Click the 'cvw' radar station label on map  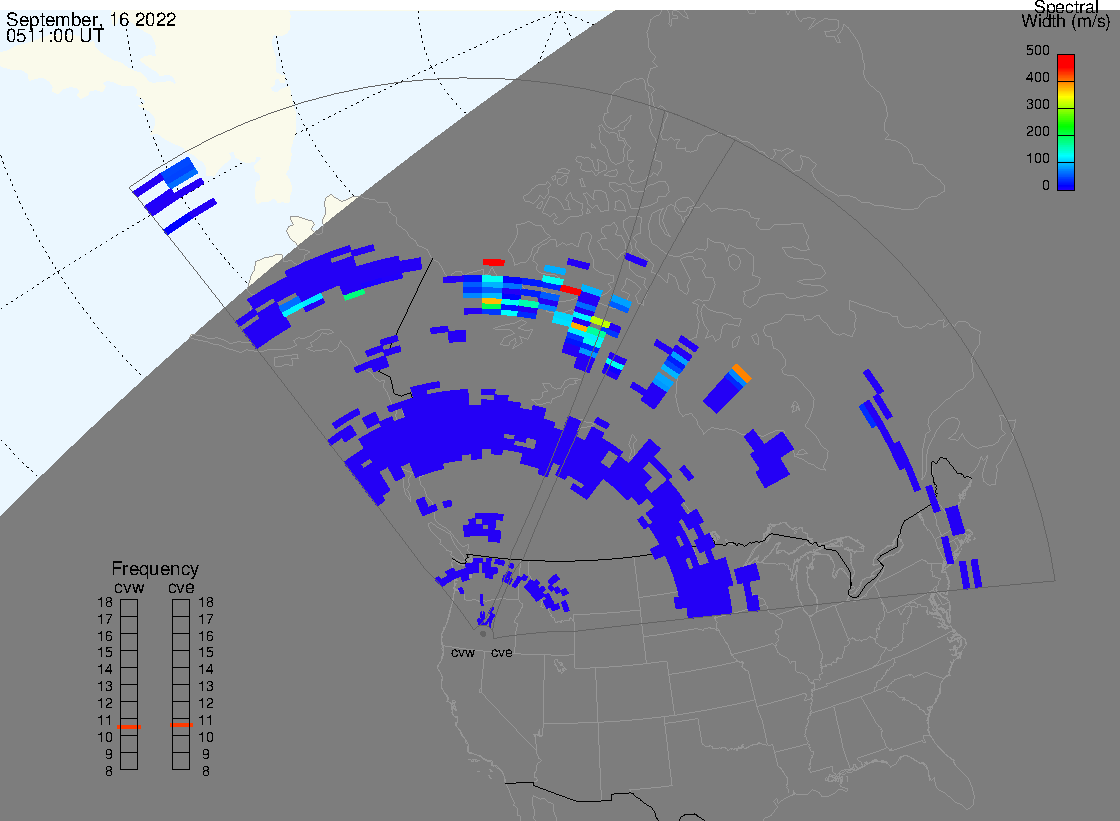(463, 653)
